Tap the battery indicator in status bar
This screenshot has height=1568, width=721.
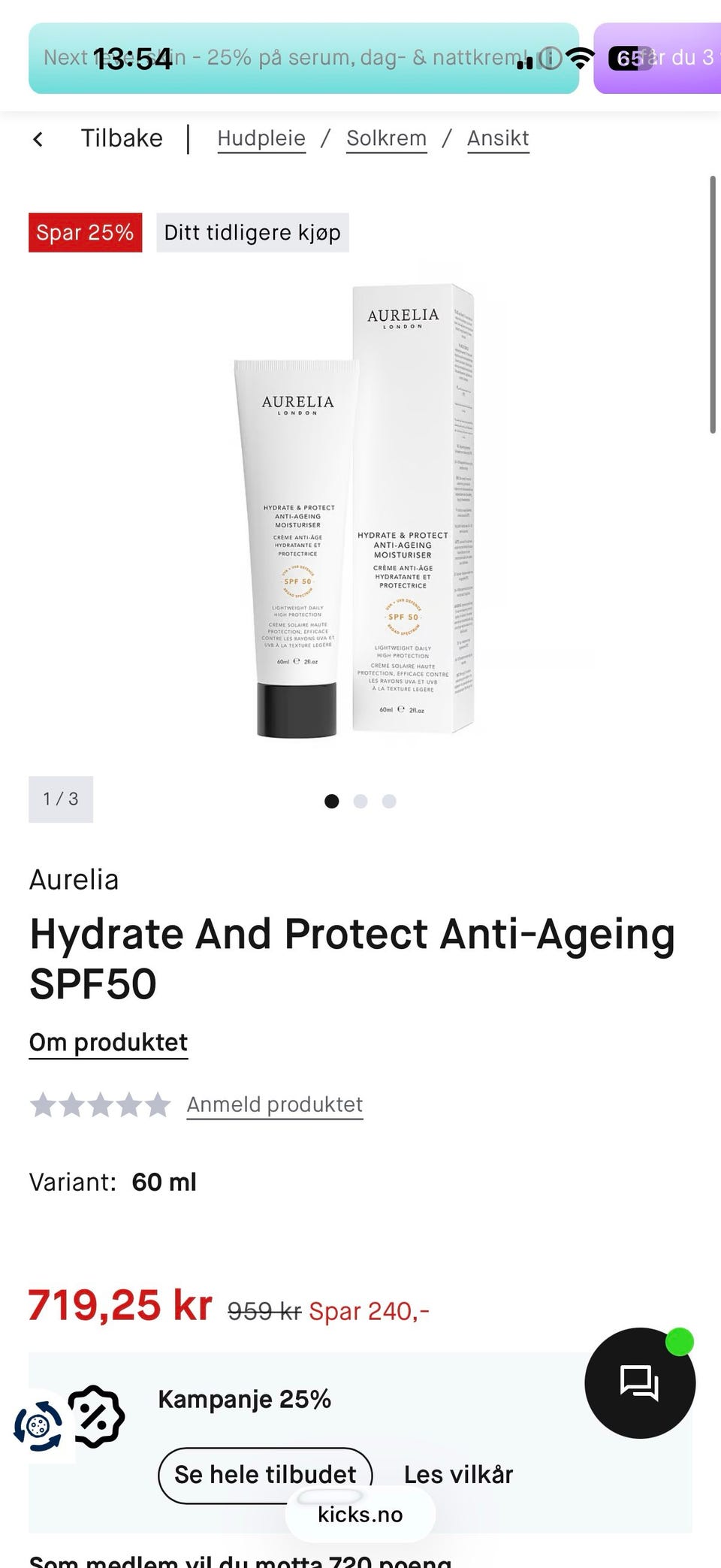629,58
